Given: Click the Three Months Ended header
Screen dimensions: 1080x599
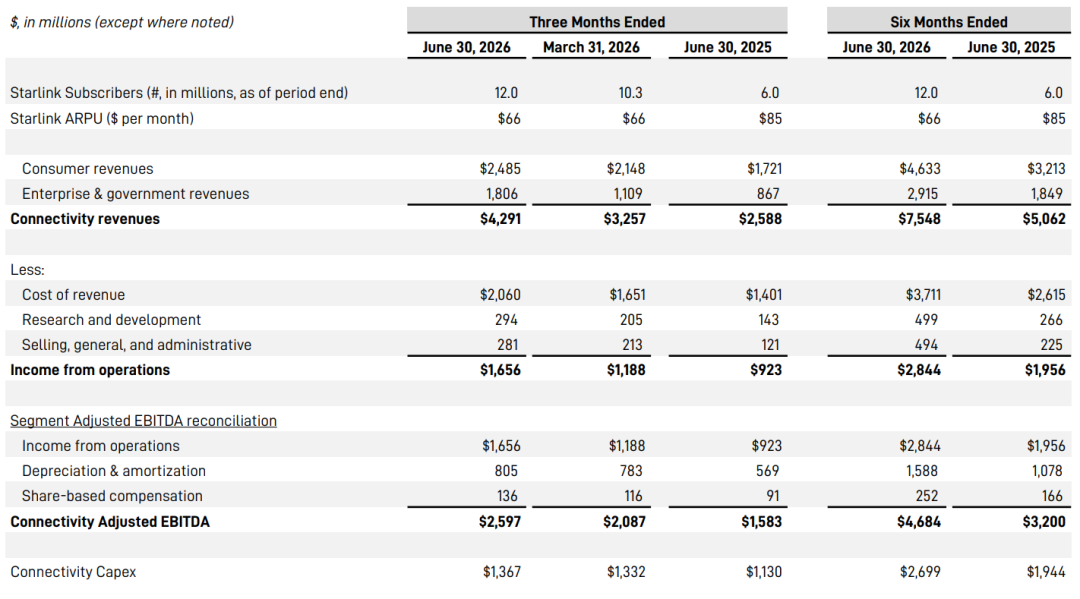Looking at the screenshot, I should [x=596, y=22].
